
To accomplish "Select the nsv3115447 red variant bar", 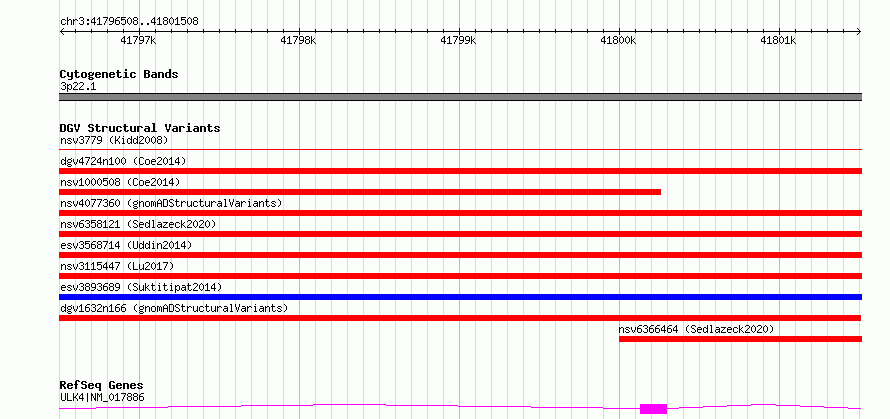I will [x=460, y=276].
